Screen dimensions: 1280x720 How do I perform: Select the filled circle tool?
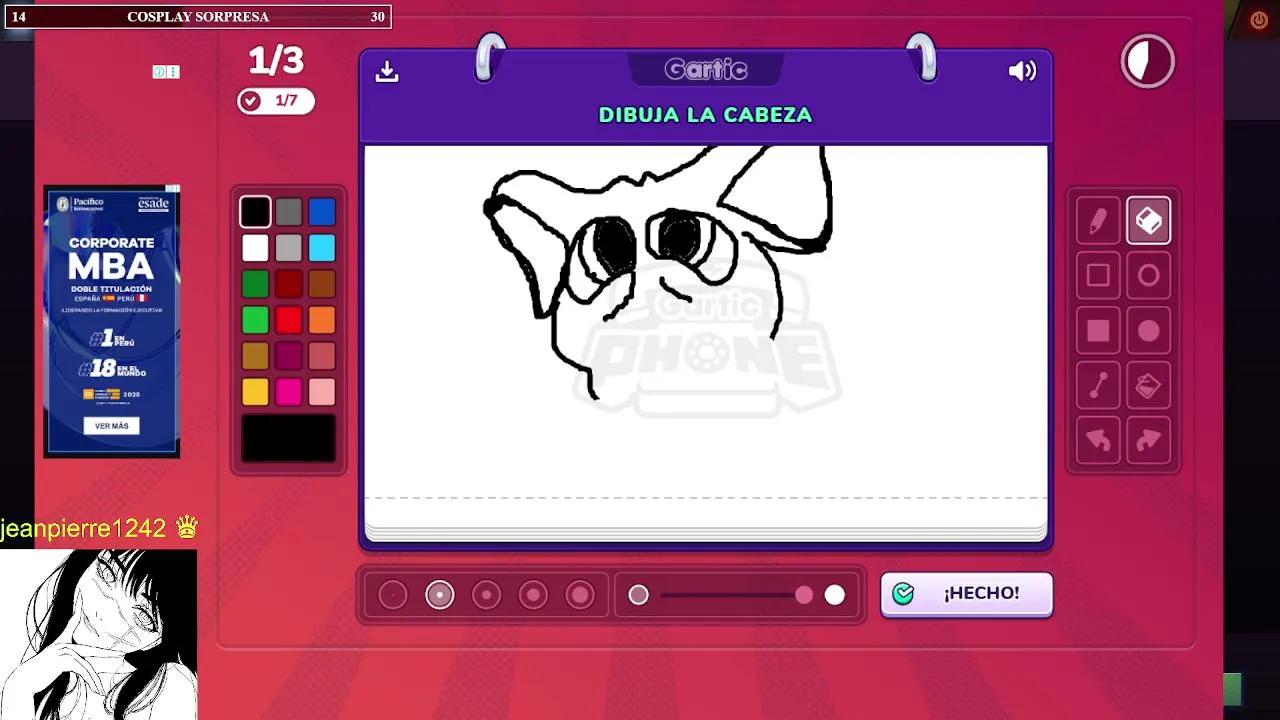pyautogui.click(x=1148, y=330)
